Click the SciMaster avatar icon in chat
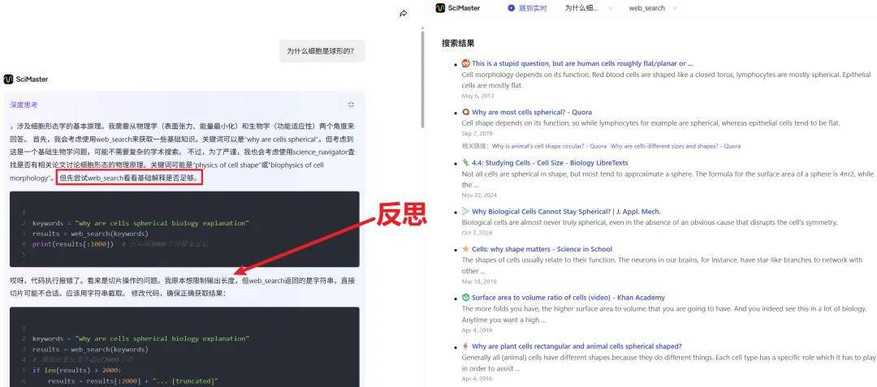Image resolution: width=877 pixels, height=387 pixels. click(x=8, y=79)
